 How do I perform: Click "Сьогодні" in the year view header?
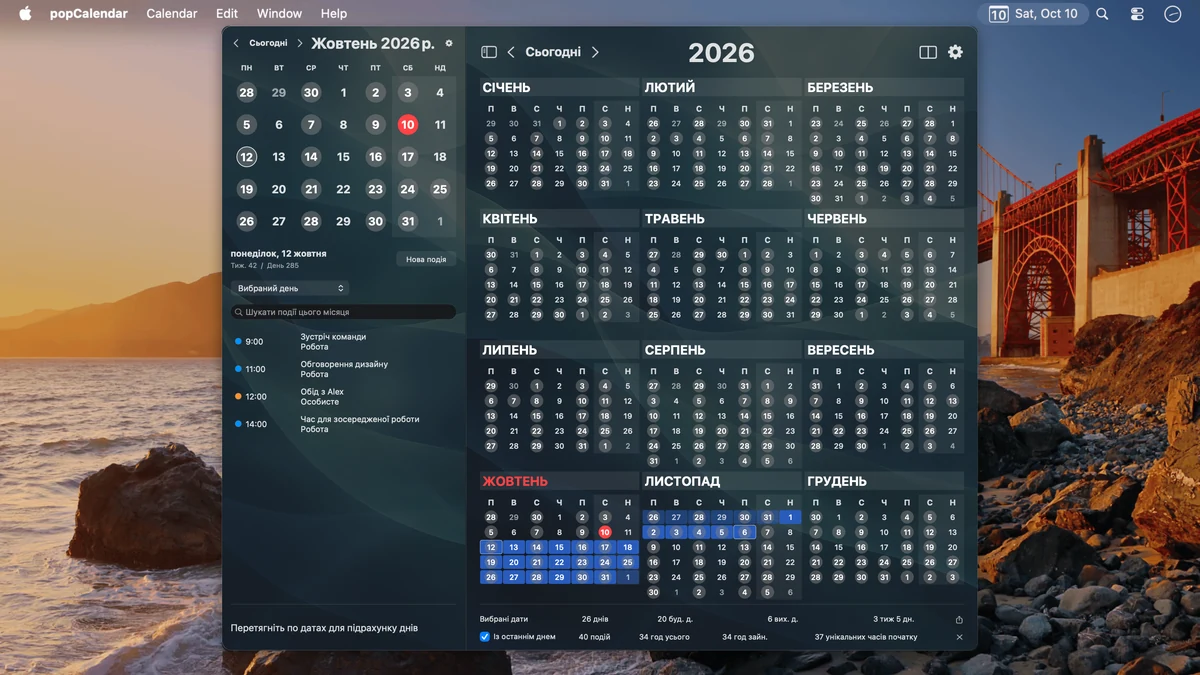[x=553, y=52]
